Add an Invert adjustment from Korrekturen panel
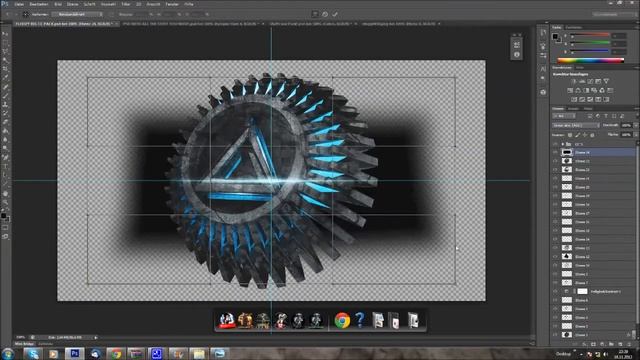 click(574, 100)
